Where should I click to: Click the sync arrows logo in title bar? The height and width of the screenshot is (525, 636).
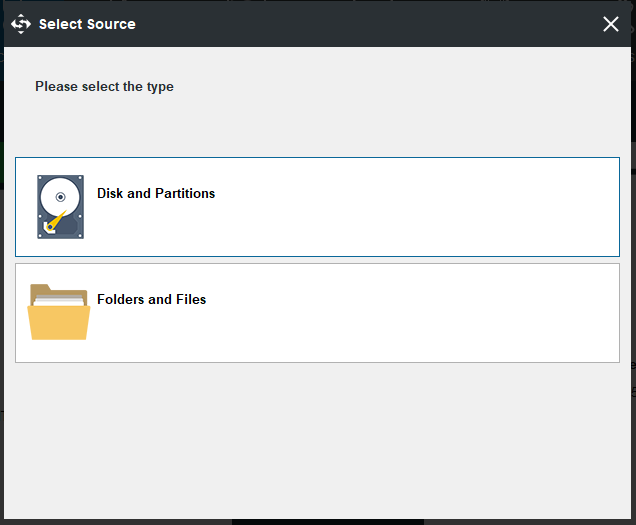(21, 24)
